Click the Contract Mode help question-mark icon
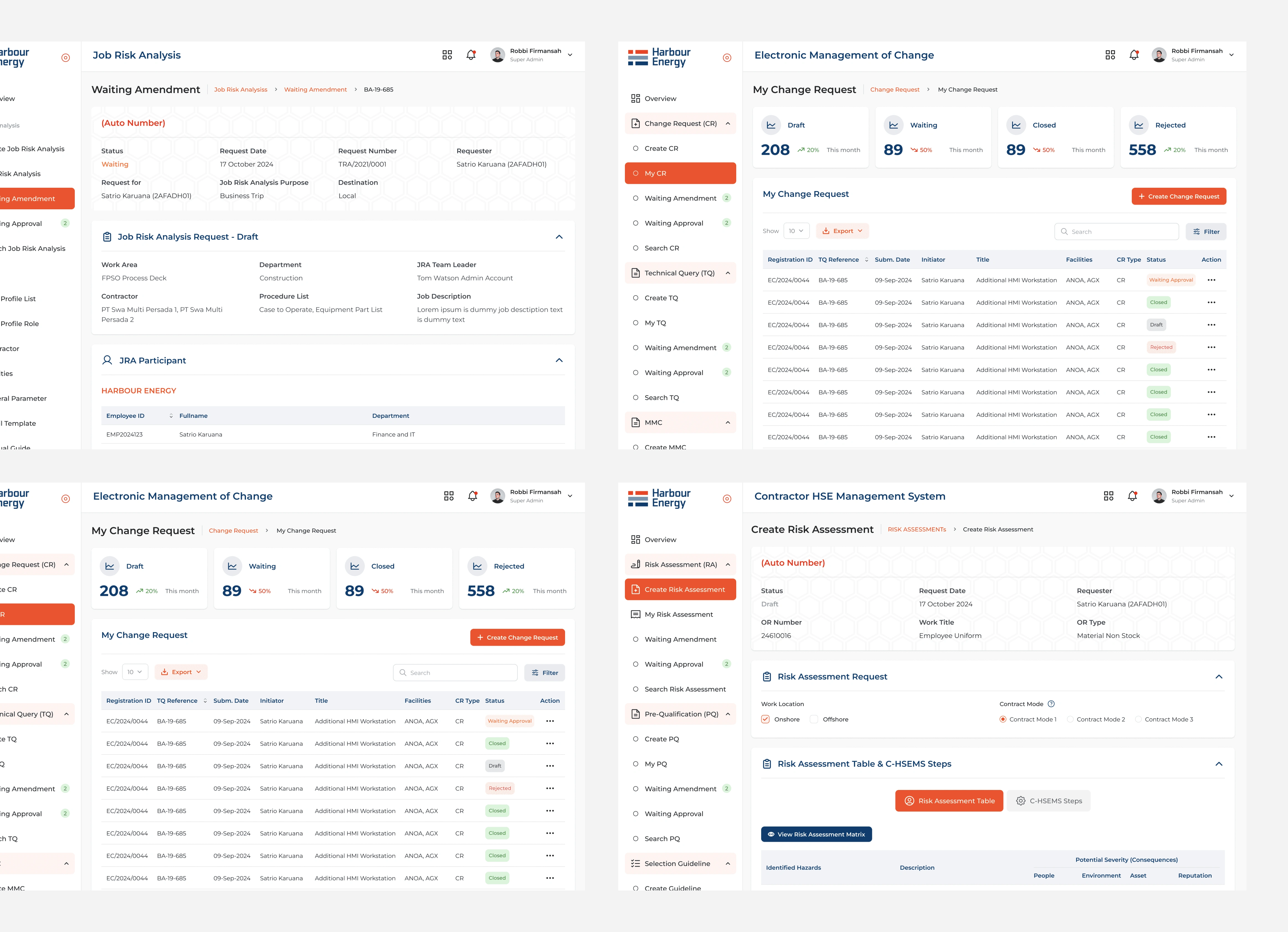This screenshot has width=1288, height=932. click(x=1051, y=704)
